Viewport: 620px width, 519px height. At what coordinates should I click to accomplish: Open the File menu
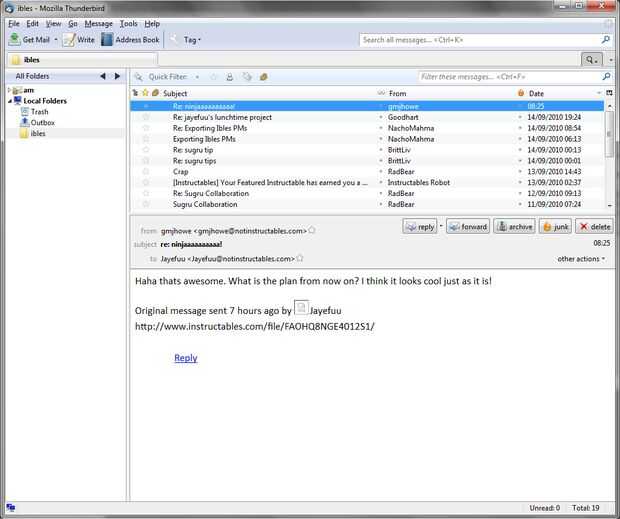point(13,24)
